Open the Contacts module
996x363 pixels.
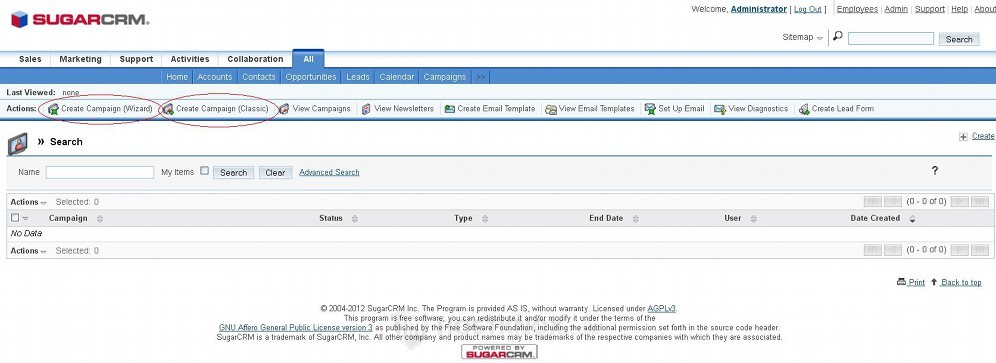tap(259, 77)
